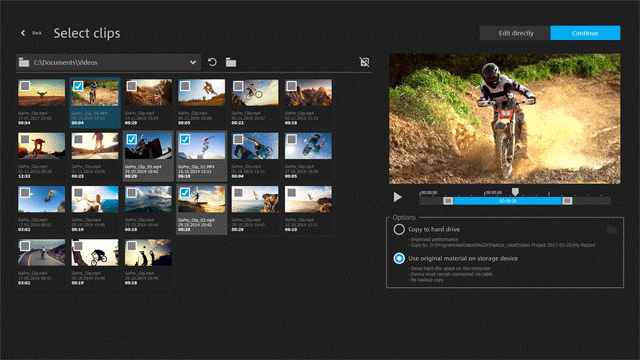
Task: Select Use original material on storage device
Action: [x=399, y=258]
